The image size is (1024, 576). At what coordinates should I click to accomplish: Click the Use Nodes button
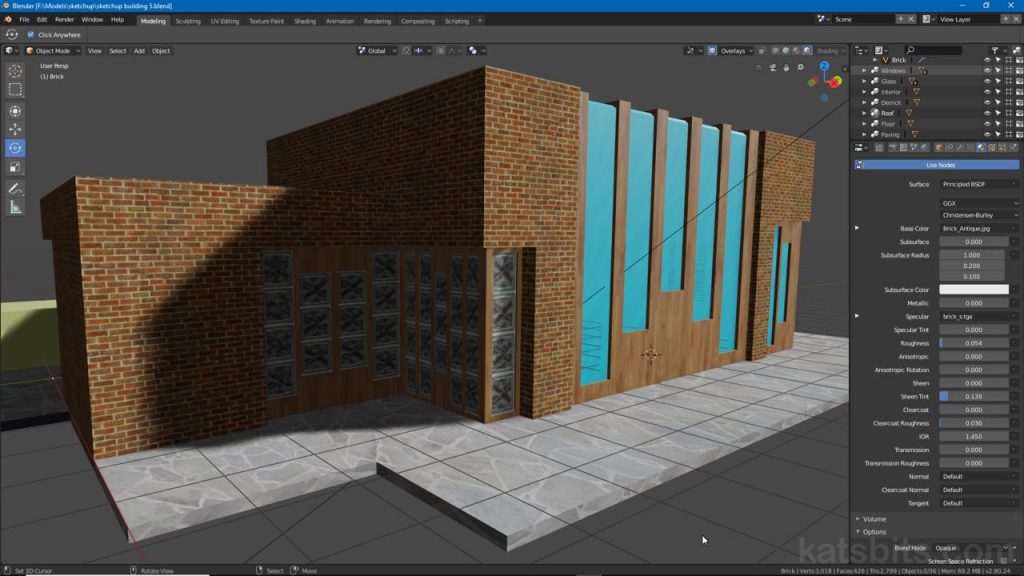point(940,165)
